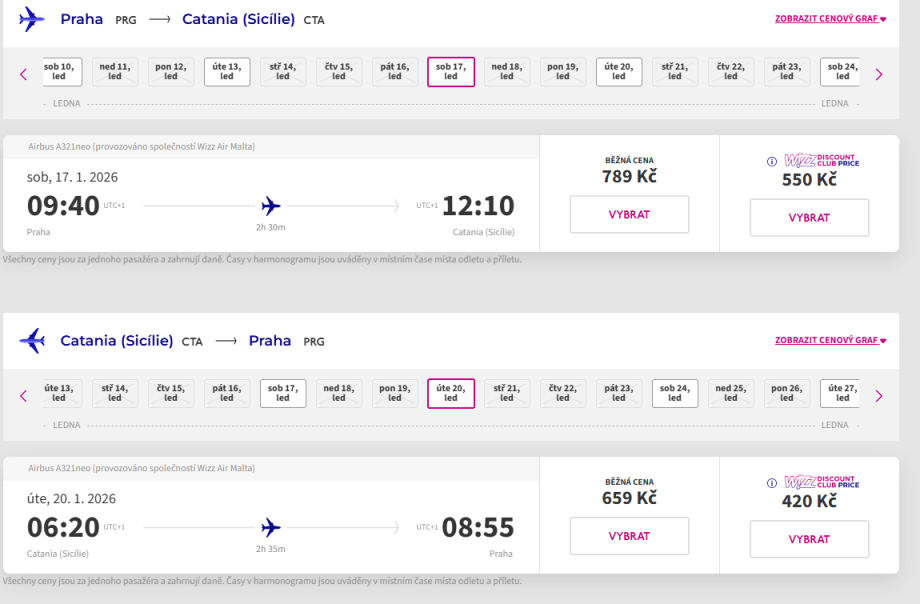Click the plane icon on the 06:20 flight route
Image resolution: width=920 pixels, height=604 pixels.
pos(270,527)
